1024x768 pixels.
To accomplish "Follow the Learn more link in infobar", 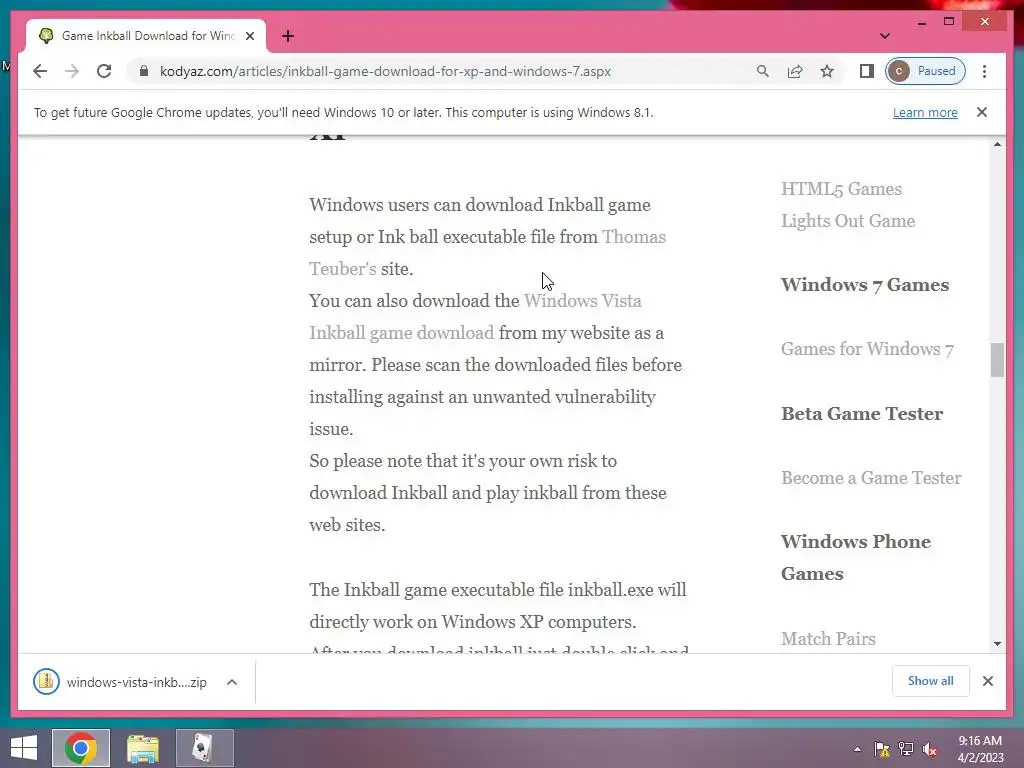I will 925,112.
